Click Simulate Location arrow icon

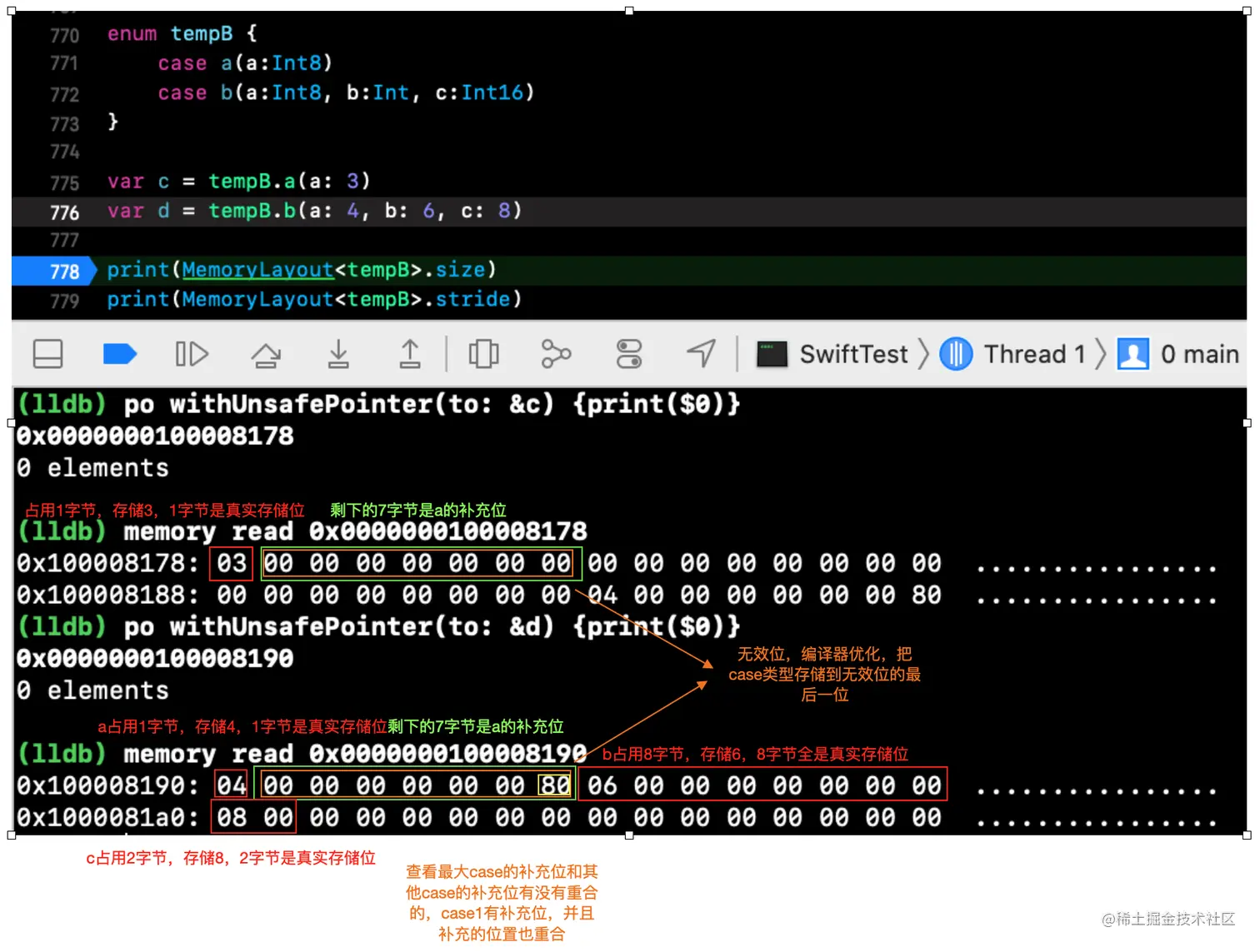click(x=702, y=354)
